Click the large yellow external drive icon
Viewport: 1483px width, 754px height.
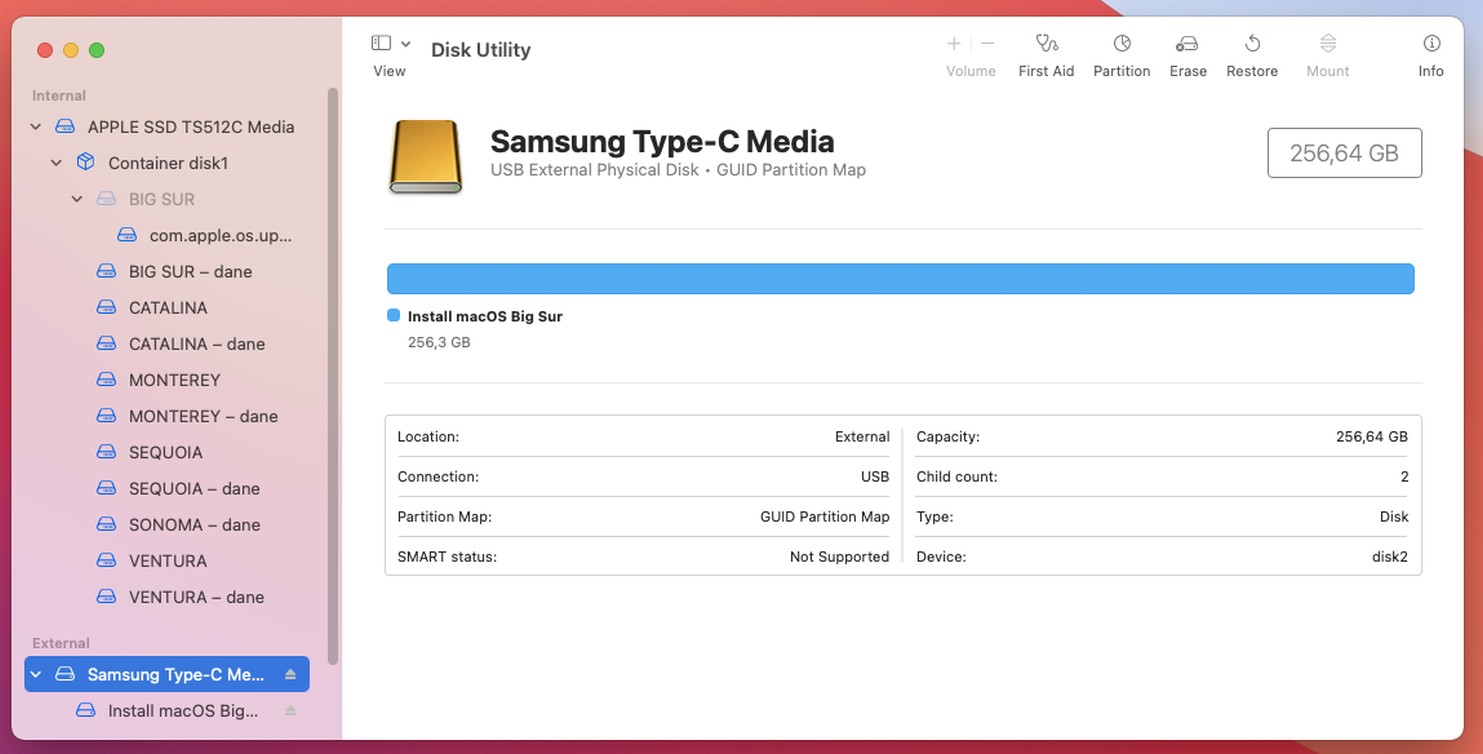pyautogui.click(x=426, y=156)
